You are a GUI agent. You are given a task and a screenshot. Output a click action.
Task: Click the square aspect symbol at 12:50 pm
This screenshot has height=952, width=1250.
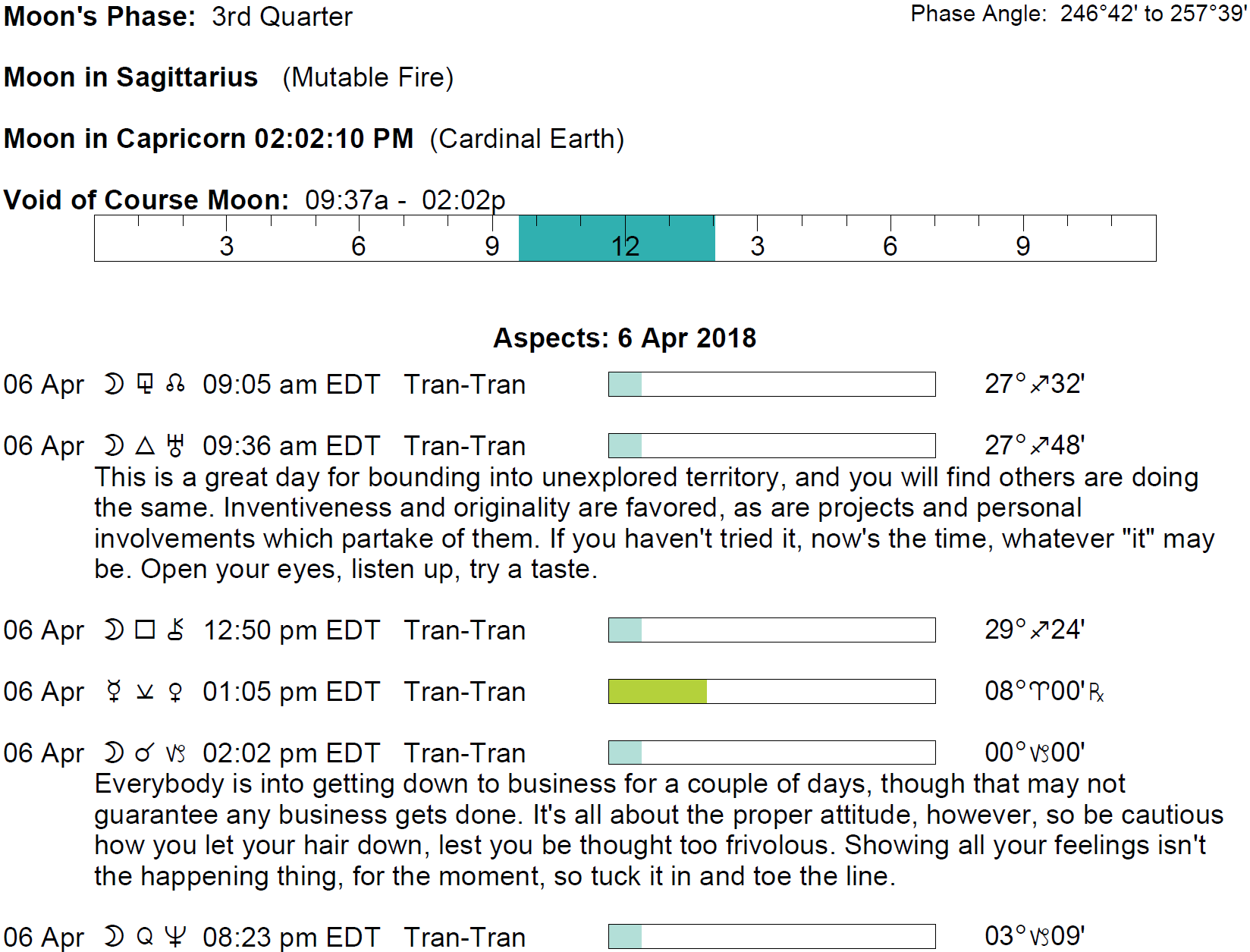[145, 630]
